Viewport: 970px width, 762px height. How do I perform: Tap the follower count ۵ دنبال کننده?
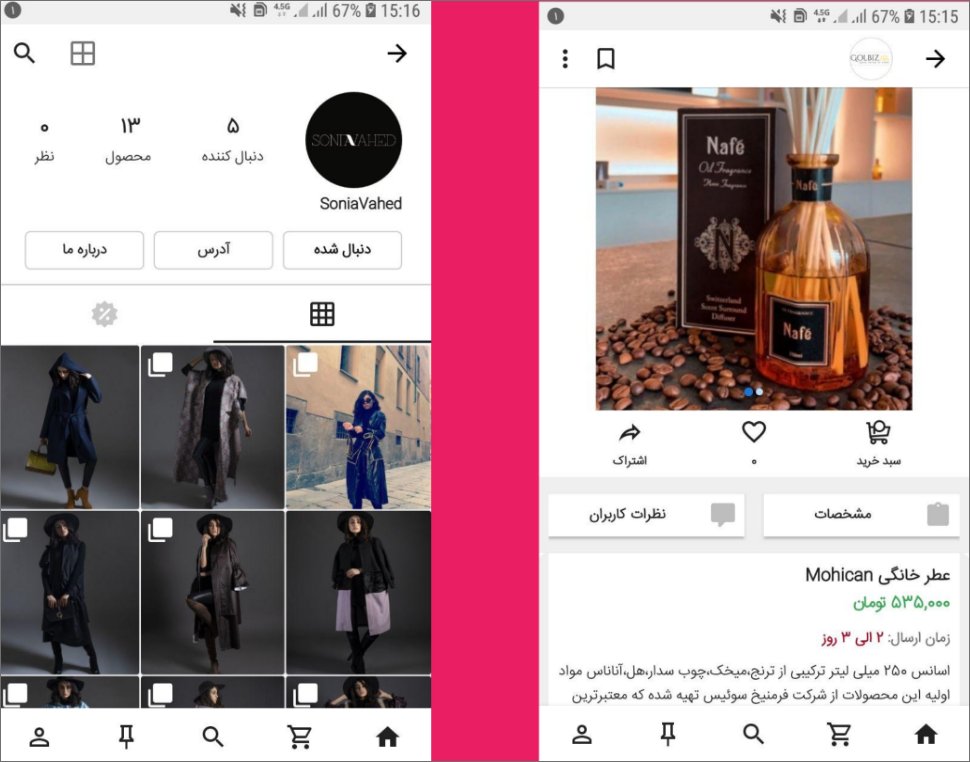pos(233,140)
